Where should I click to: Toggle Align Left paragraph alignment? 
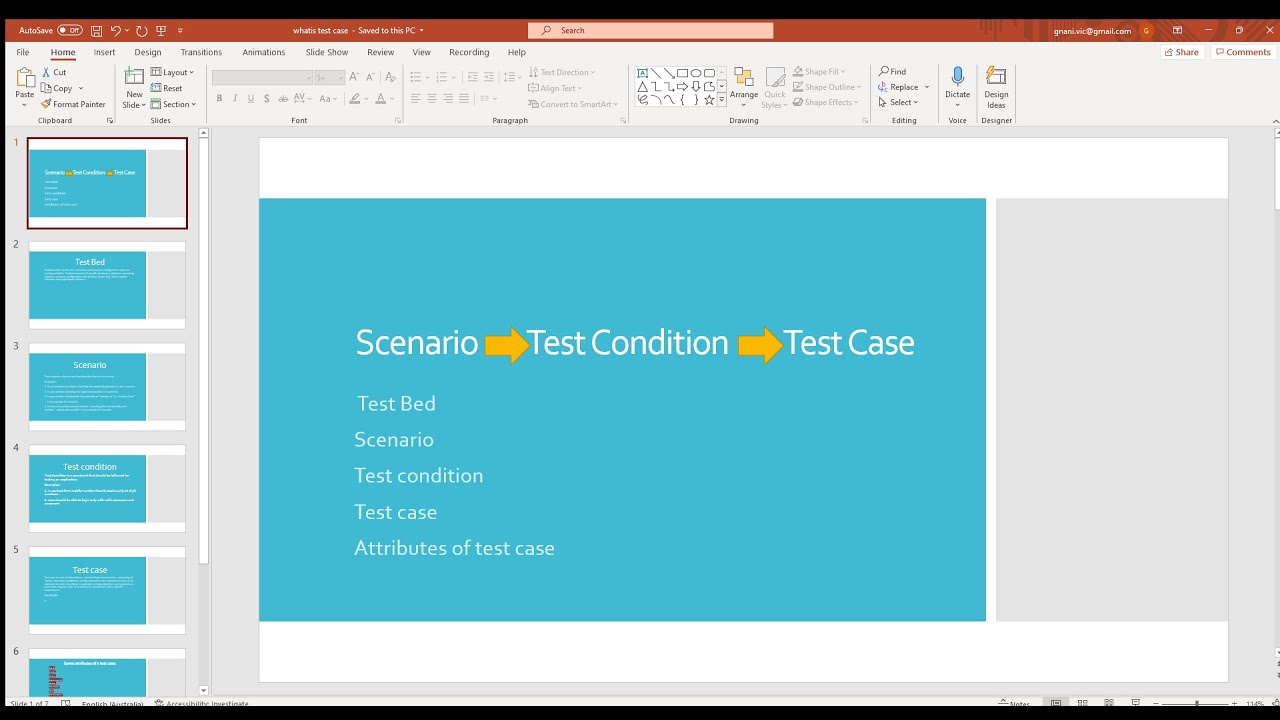(416, 98)
